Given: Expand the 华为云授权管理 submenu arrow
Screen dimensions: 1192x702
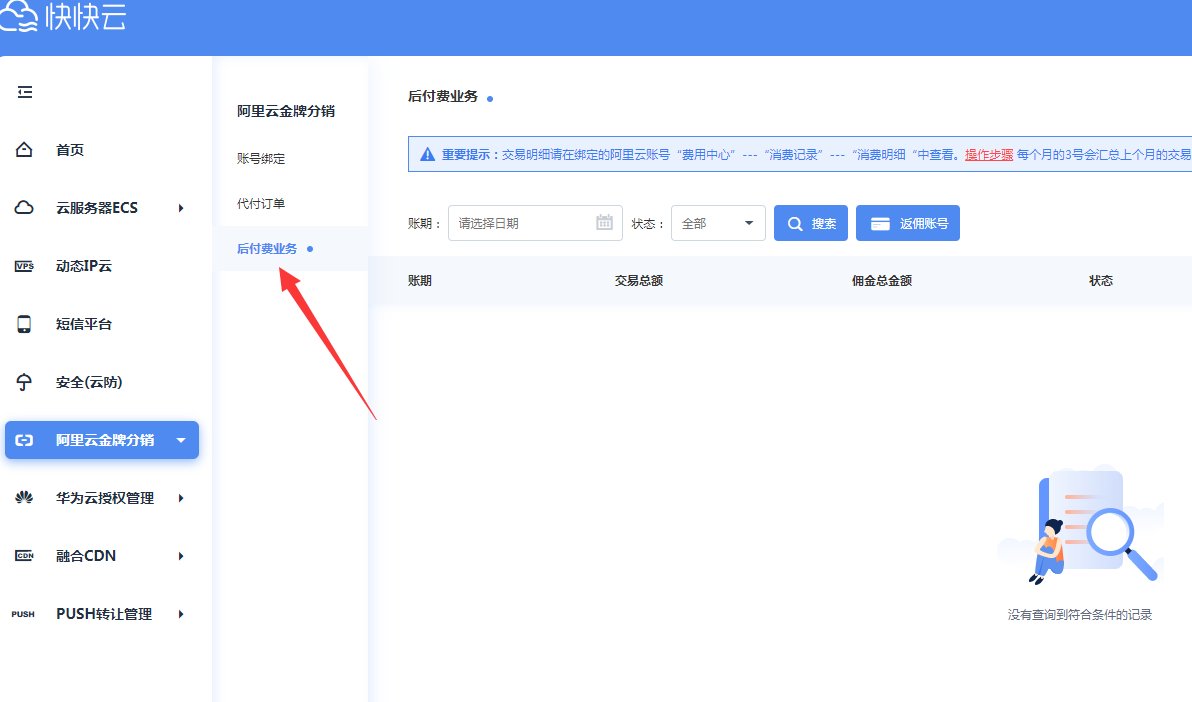Looking at the screenshot, I should tap(181, 498).
